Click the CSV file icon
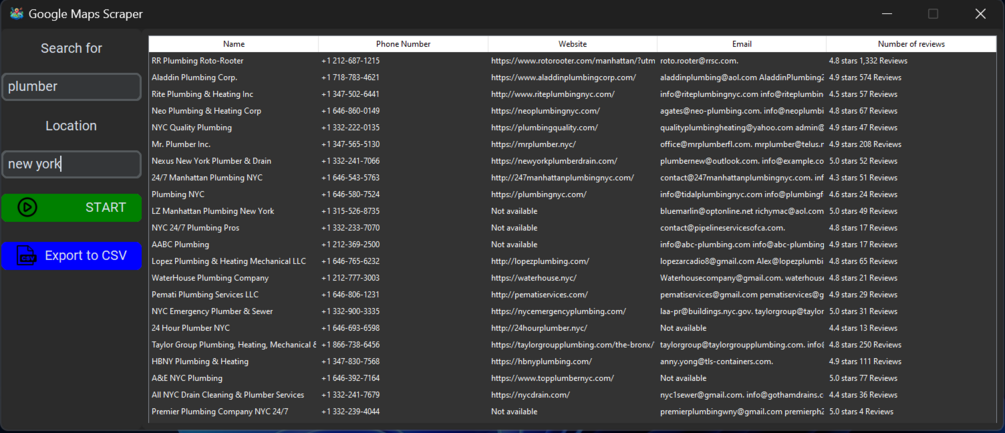1005x433 pixels. tap(26, 256)
